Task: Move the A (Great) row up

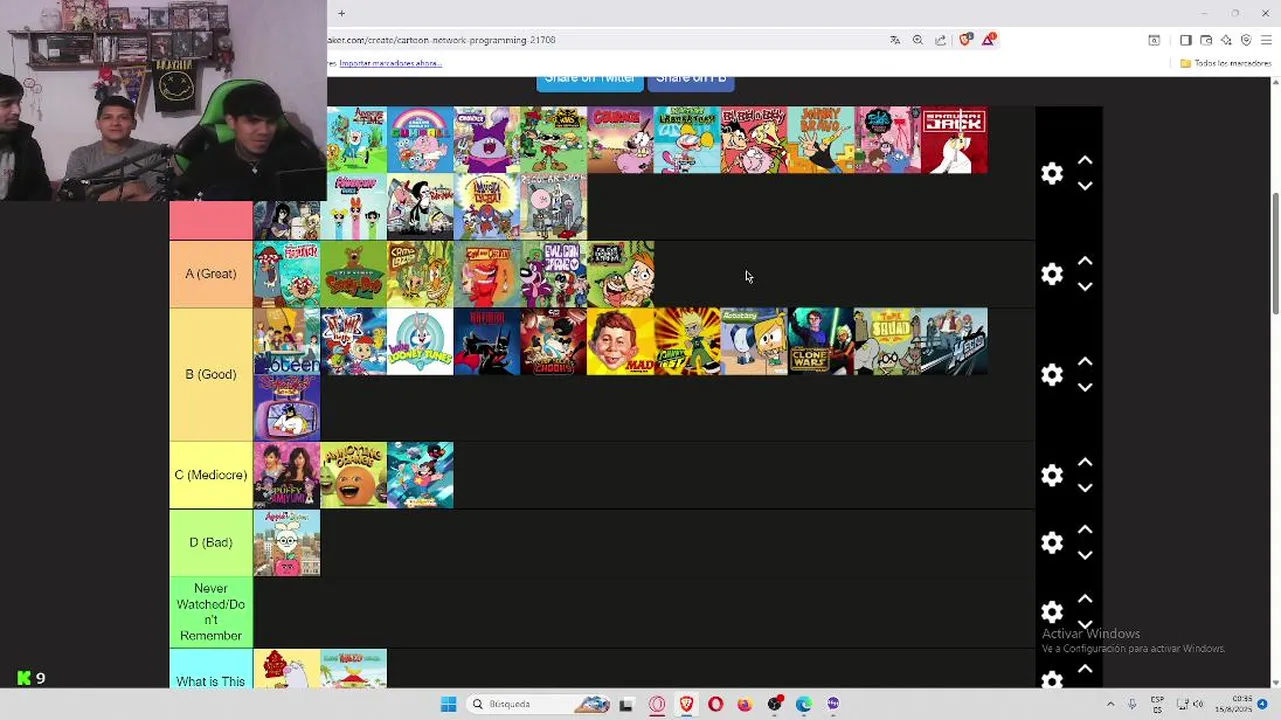Action: pos(1085,261)
